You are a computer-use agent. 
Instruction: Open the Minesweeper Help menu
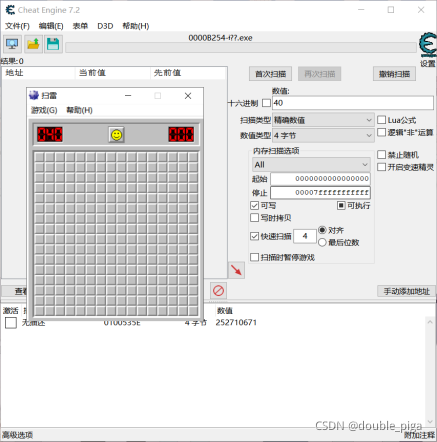79,110
